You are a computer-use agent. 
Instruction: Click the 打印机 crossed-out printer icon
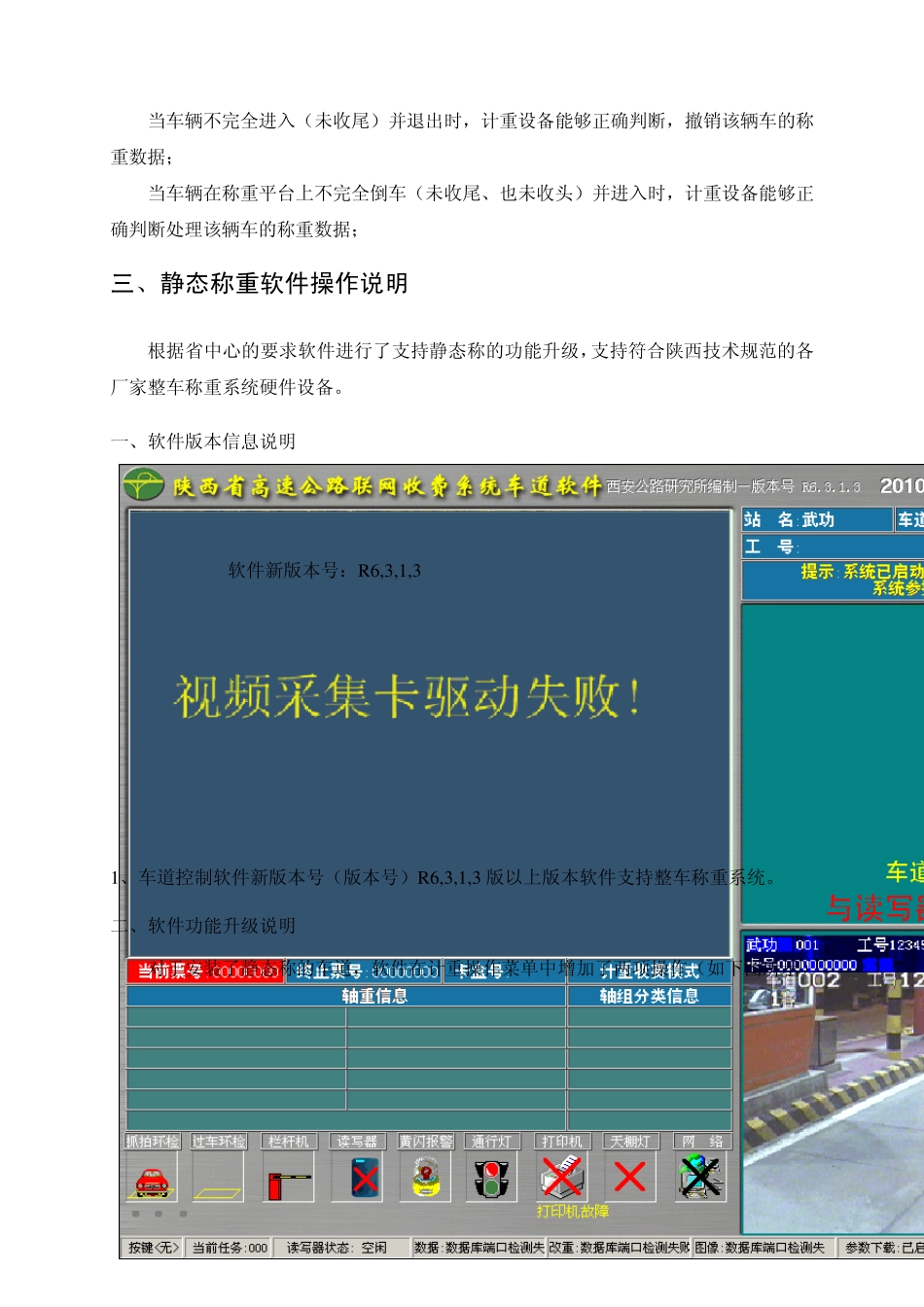(562, 1178)
